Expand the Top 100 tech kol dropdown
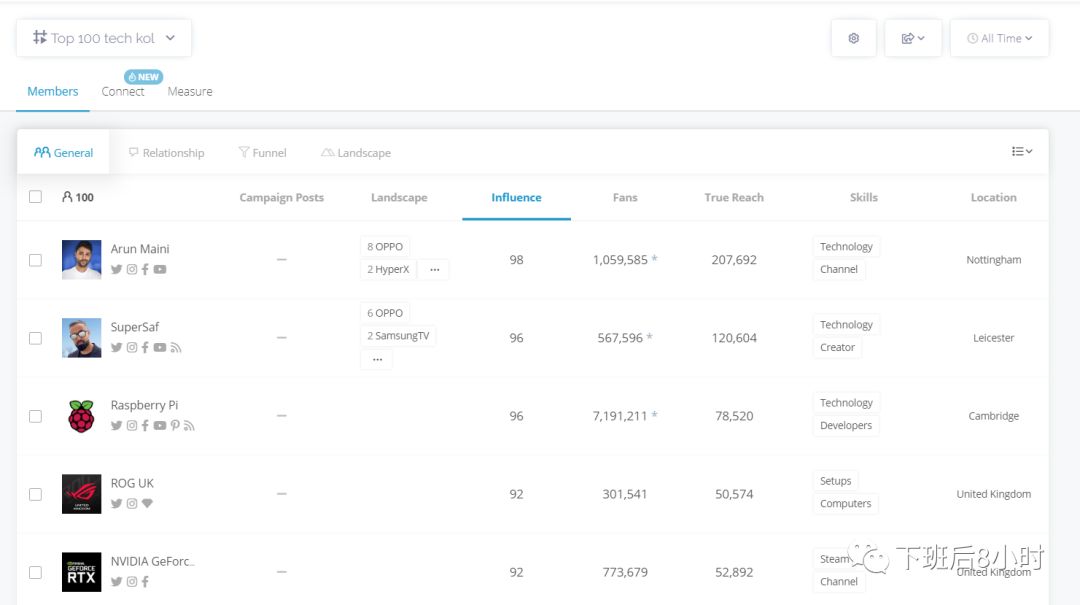The width and height of the screenshot is (1080, 605). (104, 38)
